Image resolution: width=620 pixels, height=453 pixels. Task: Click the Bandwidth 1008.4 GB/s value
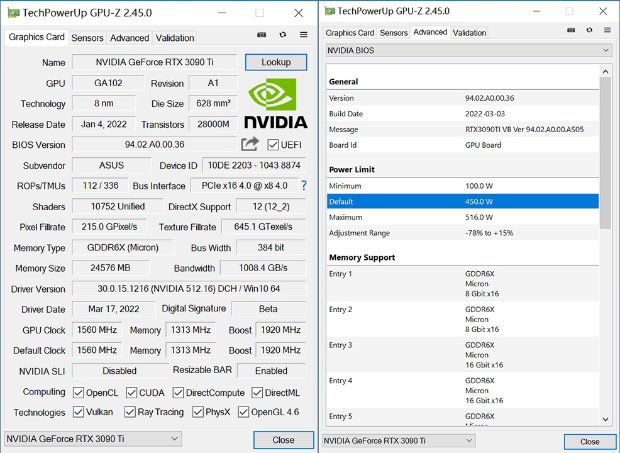point(263,268)
